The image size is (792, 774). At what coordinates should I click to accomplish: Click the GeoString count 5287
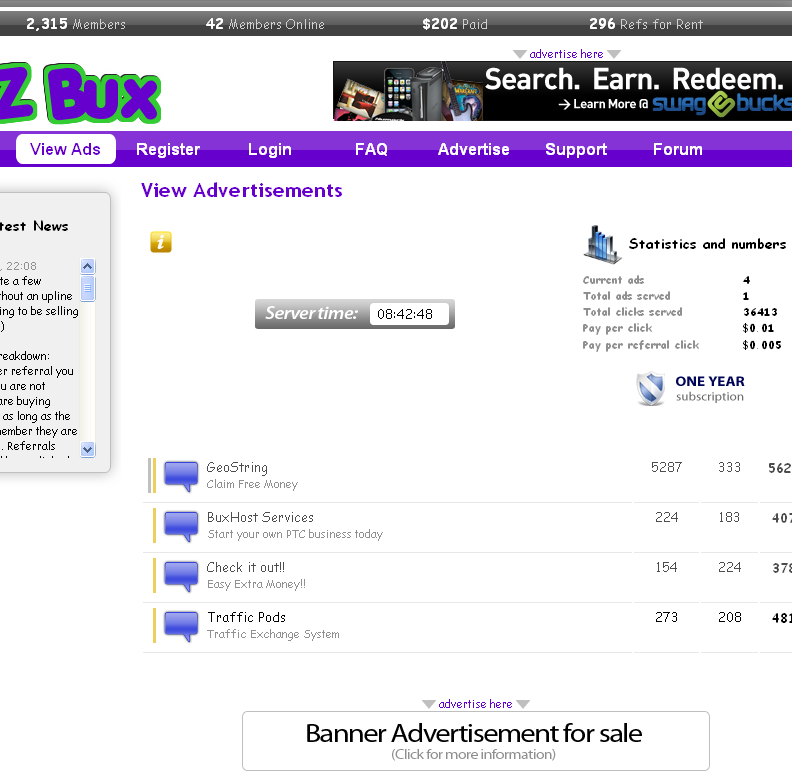(x=666, y=467)
